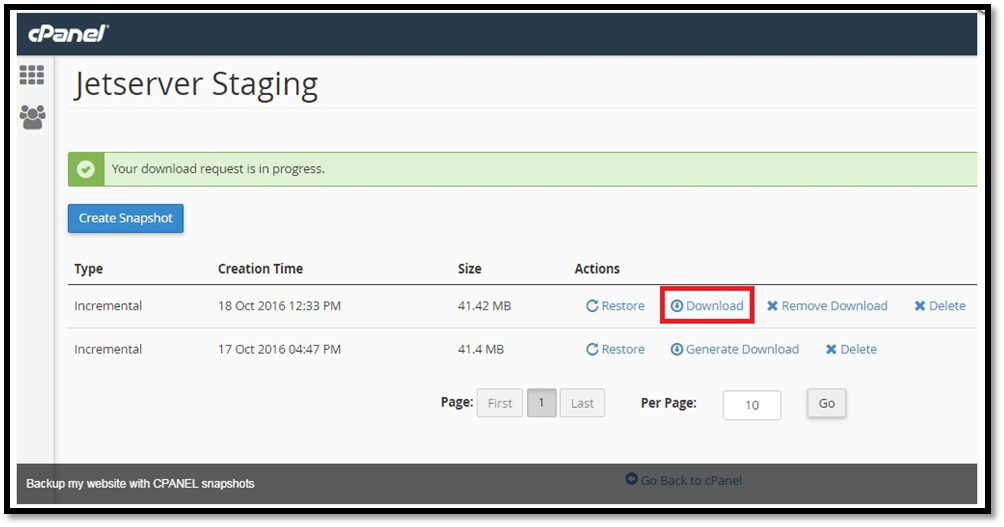1004x527 pixels.
Task: Click Go Back to cPanel link
Action: [683, 480]
